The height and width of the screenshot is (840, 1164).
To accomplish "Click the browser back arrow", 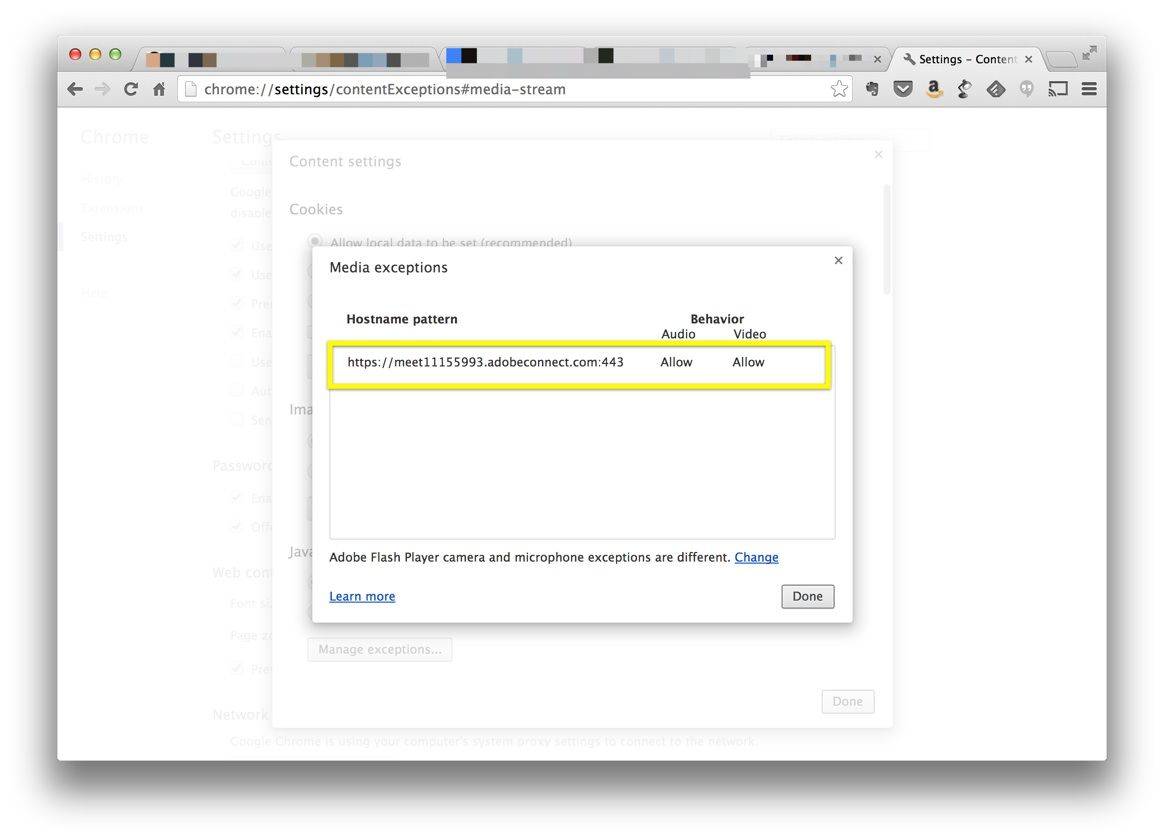I will (x=75, y=89).
